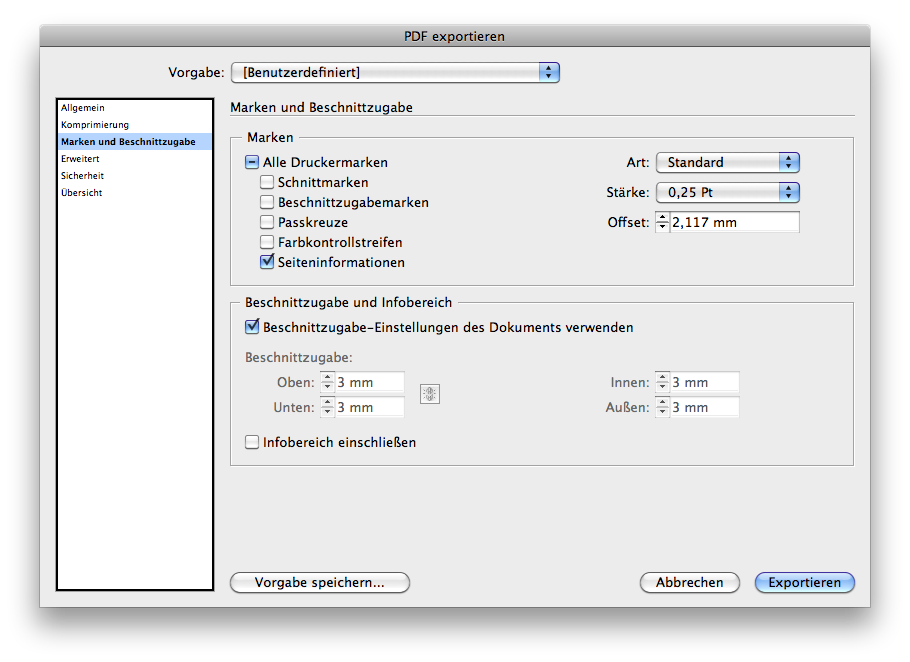This screenshot has width=910, height=662.
Task: Select Komprimierung in the sidebar list
Action: (x=135, y=125)
